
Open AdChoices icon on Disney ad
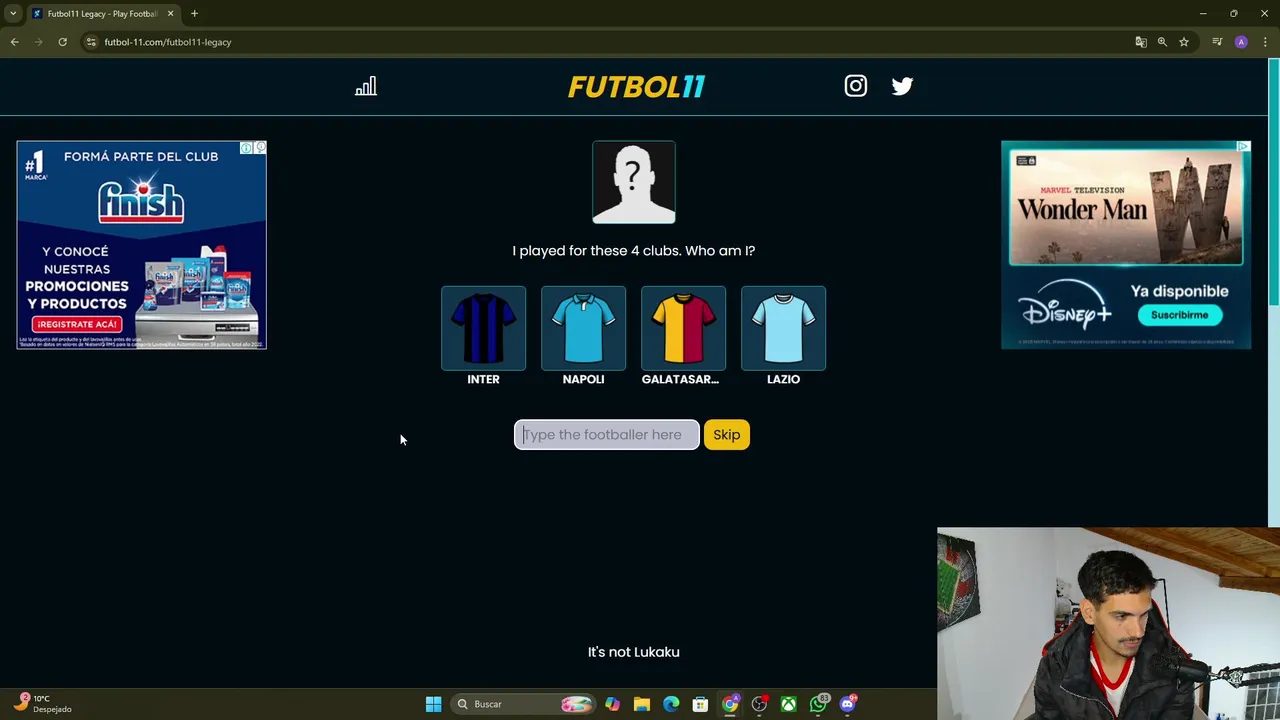(x=1243, y=147)
